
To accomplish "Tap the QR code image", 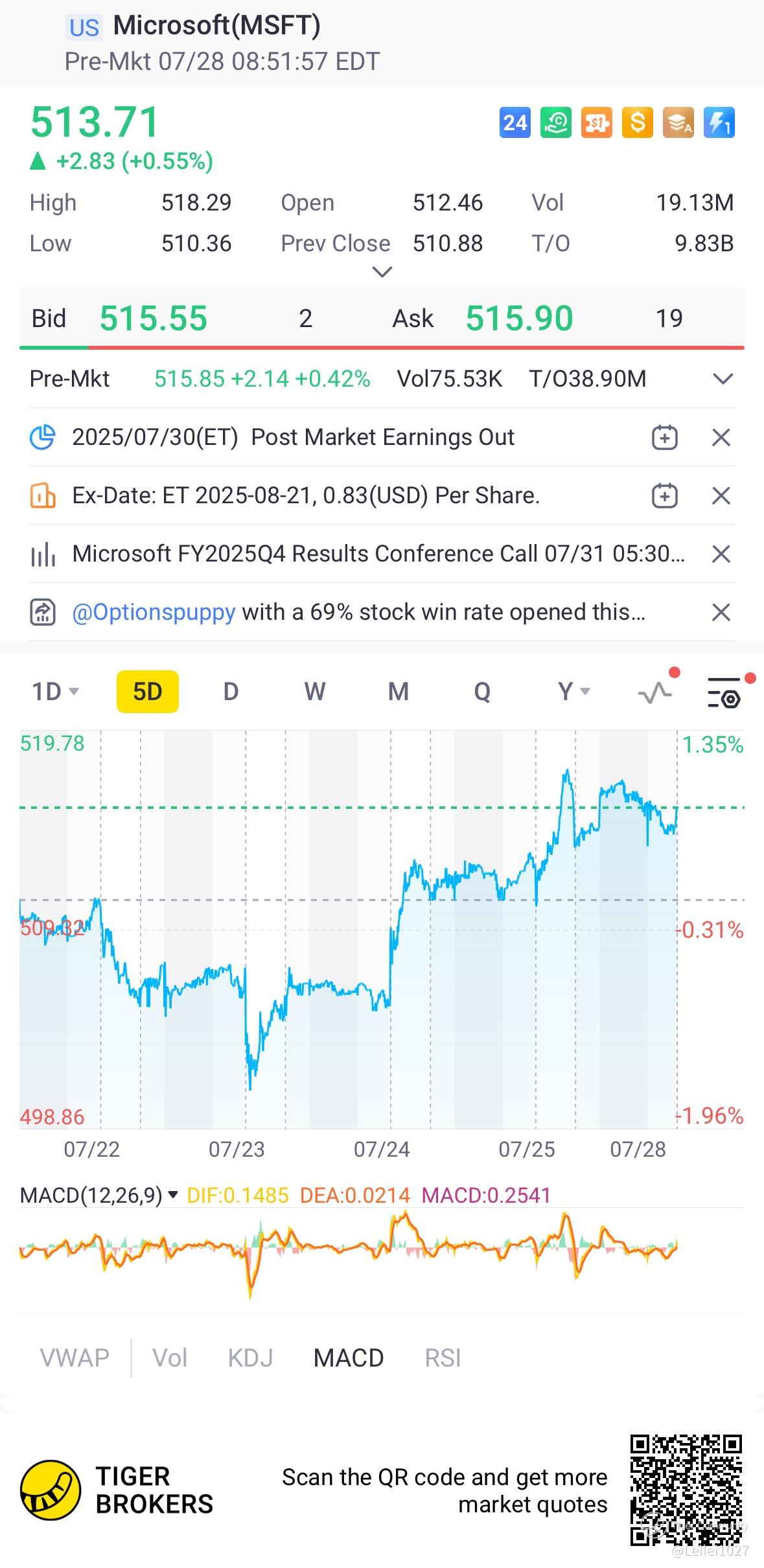I will (x=686, y=1490).
